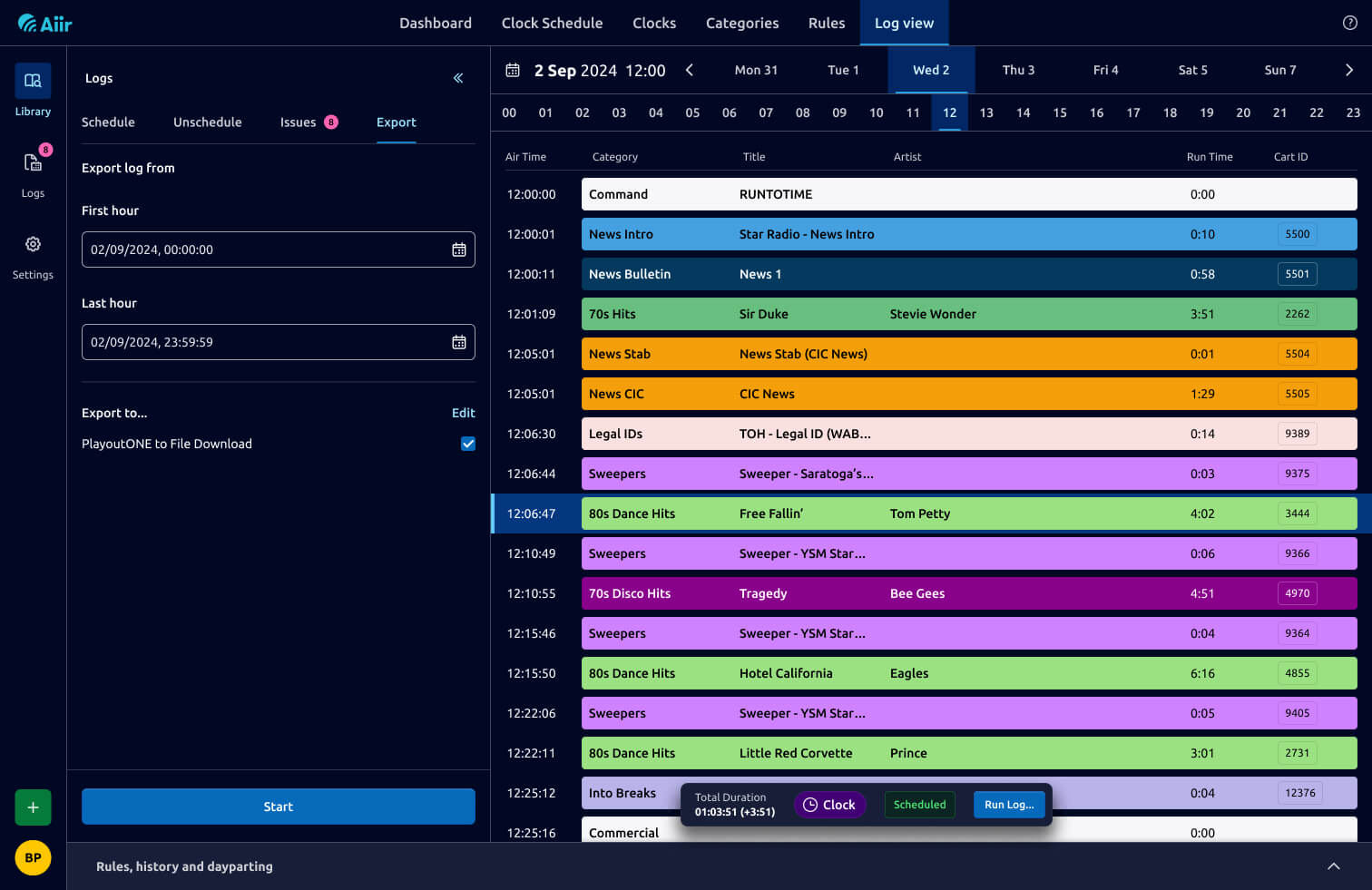1372x890 pixels.
Task: Select the Sir Duke 70s Hits row
Action: pyautogui.click(x=969, y=314)
